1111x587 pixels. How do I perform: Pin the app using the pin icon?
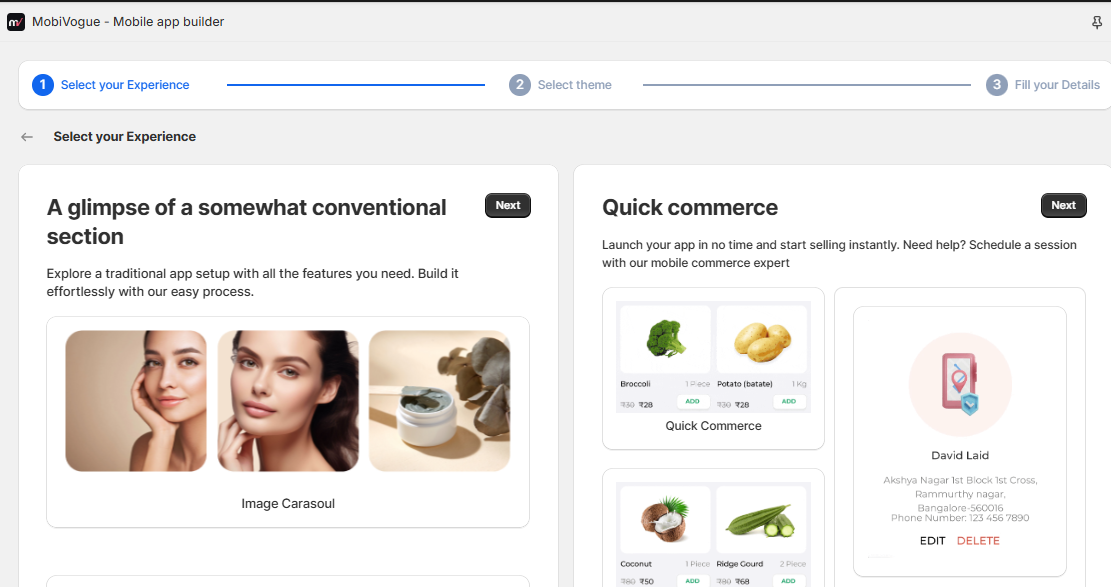click(x=1096, y=23)
